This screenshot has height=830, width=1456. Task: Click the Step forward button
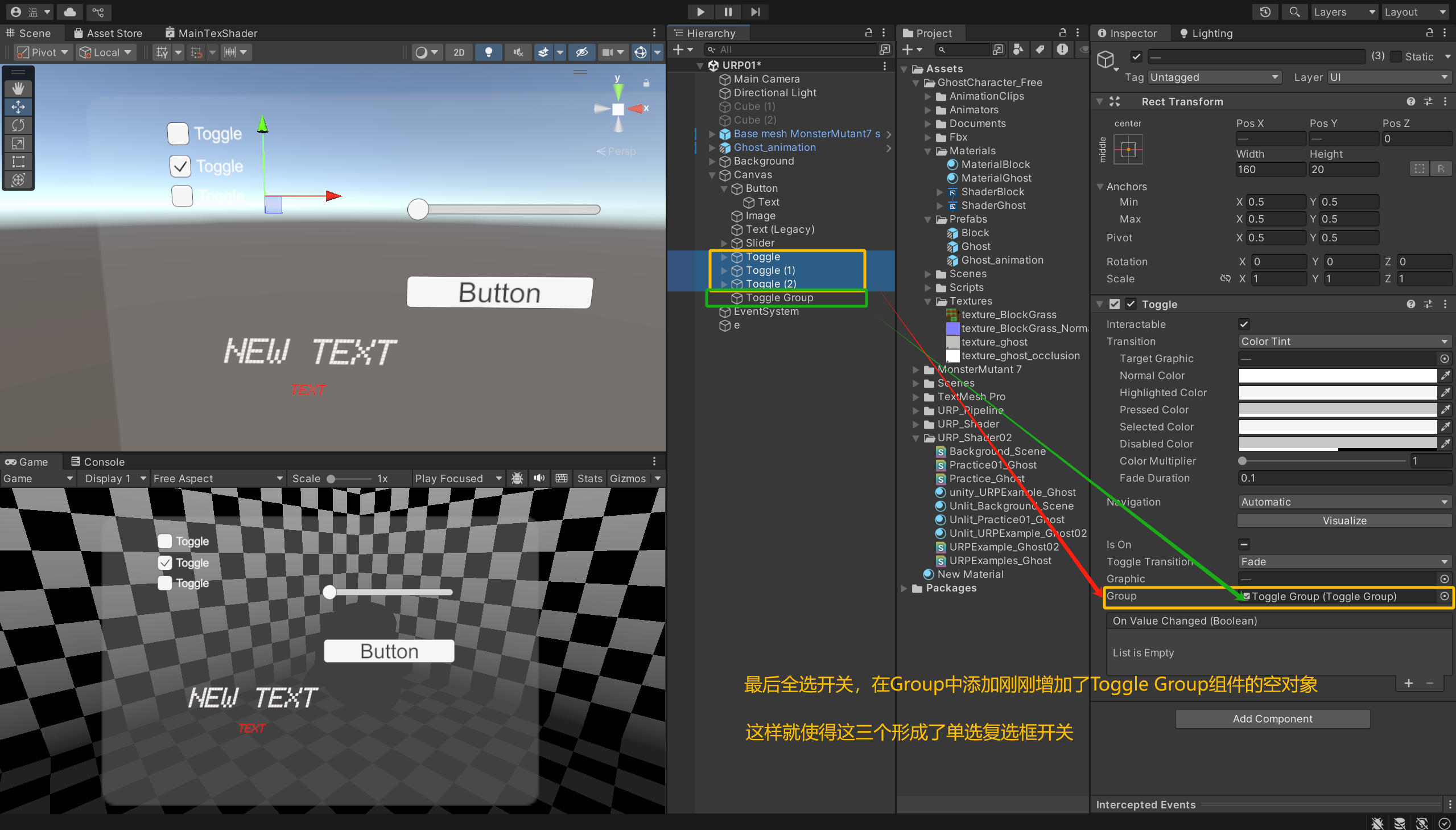pyautogui.click(x=756, y=11)
